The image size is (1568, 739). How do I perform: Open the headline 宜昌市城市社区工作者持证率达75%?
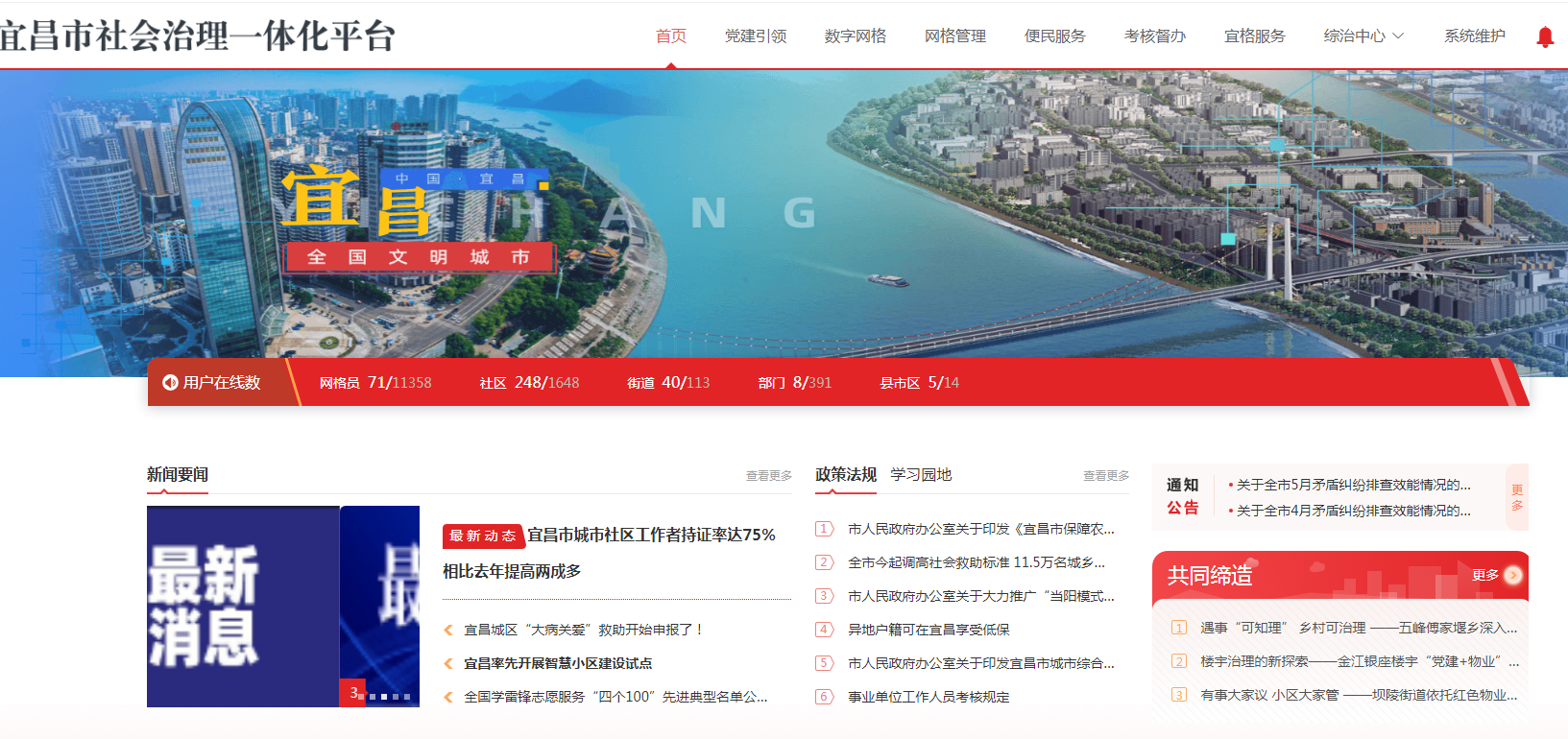[651, 535]
